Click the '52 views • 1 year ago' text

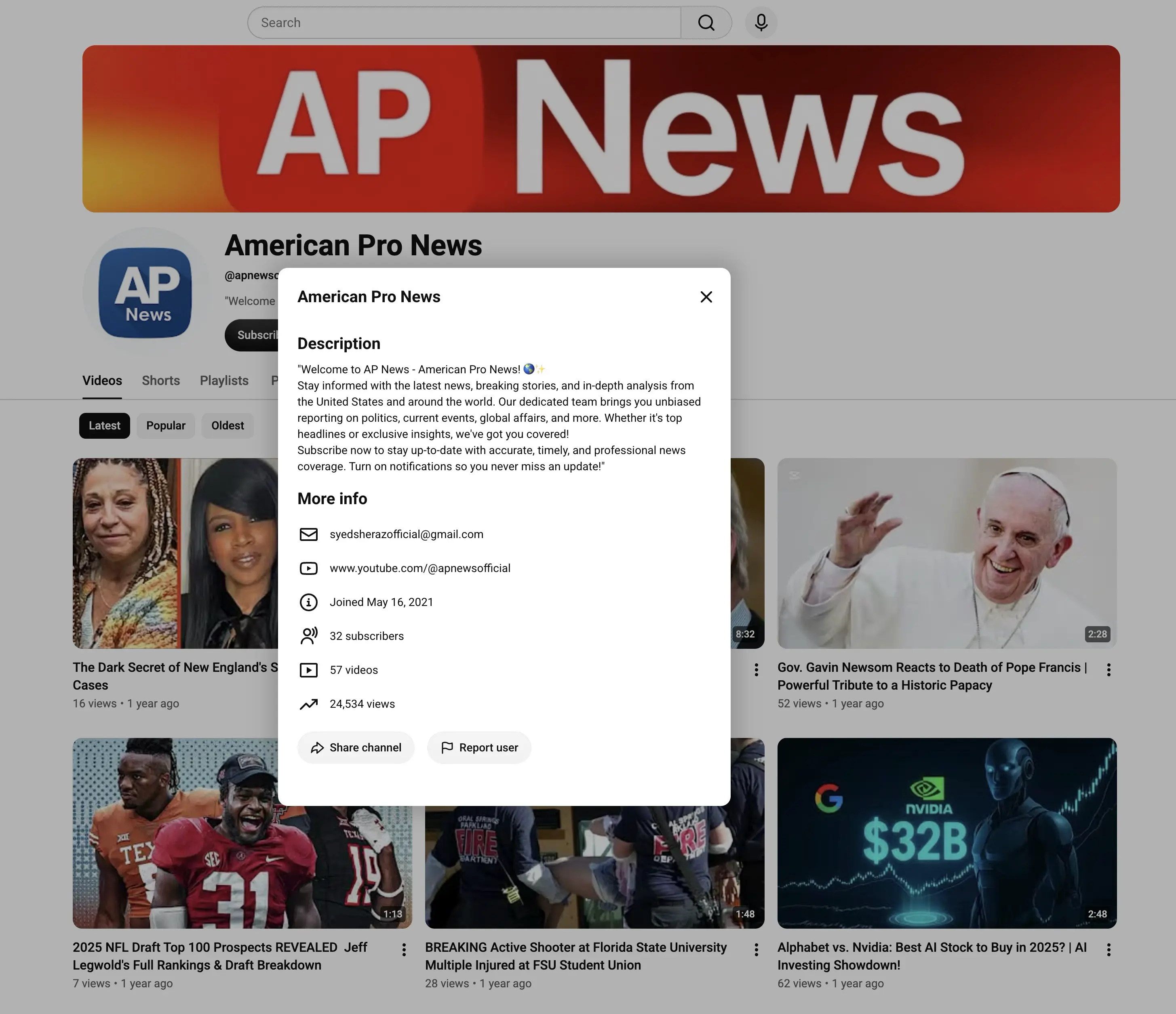coord(830,704)
